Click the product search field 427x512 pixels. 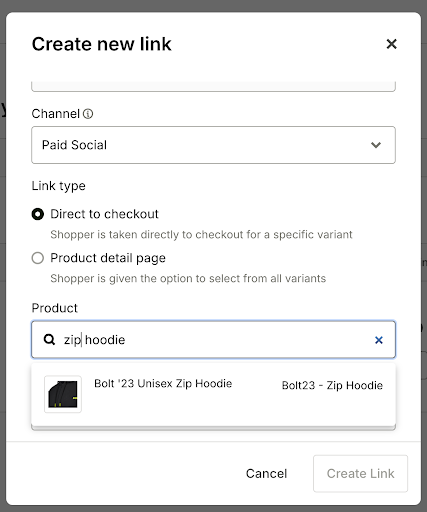click(213, 340)
